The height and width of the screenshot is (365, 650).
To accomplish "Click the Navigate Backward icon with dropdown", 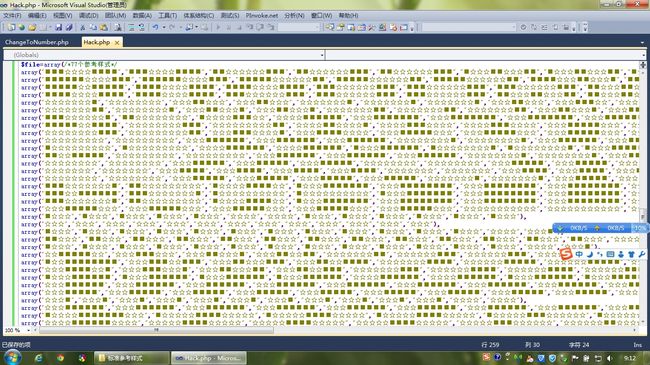I will (x=191, y=27).
